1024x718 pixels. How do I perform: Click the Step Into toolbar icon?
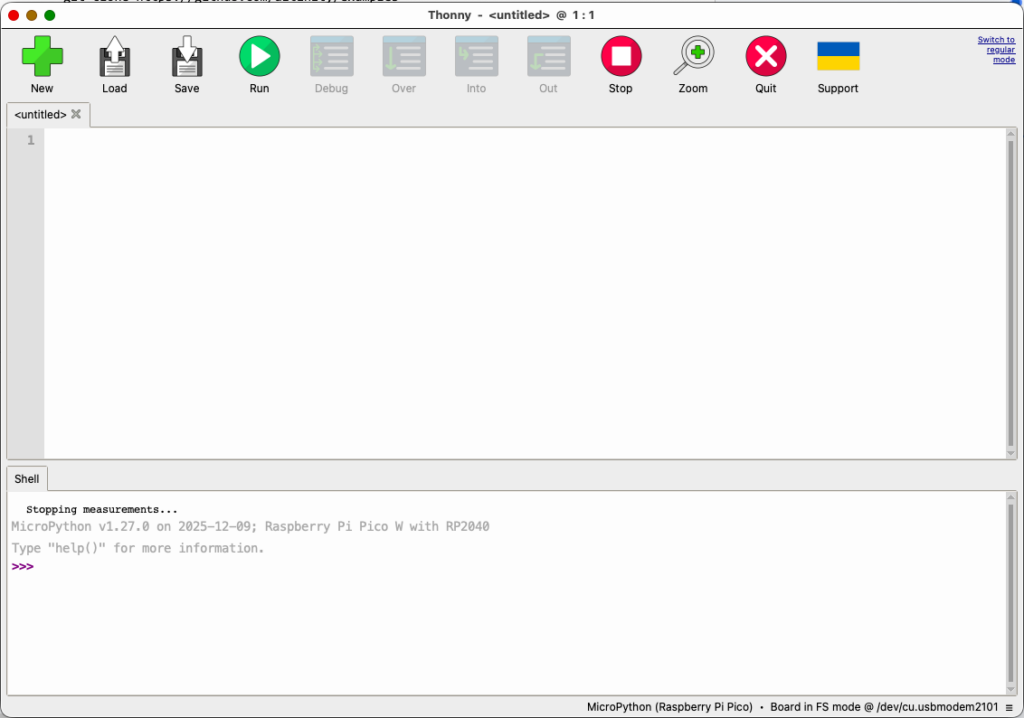coord(476,57)
